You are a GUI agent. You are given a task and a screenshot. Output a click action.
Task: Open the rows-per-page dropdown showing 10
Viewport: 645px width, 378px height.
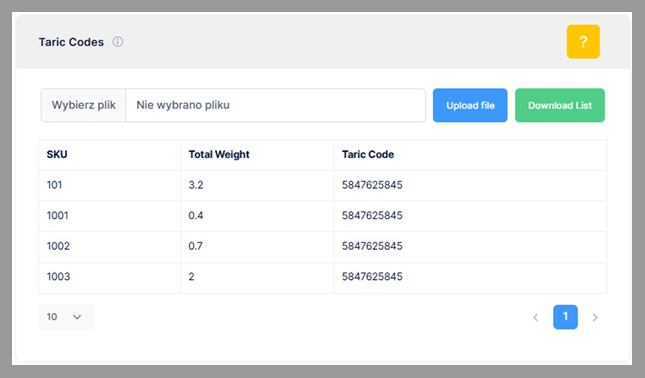66,317
